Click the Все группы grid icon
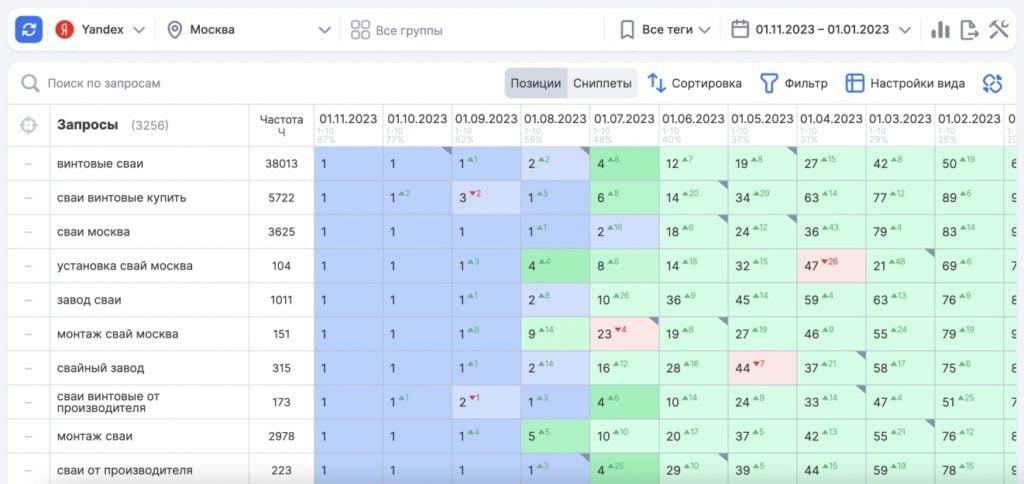The height and width of the screenshot is (484, 1024). (360, 30)
